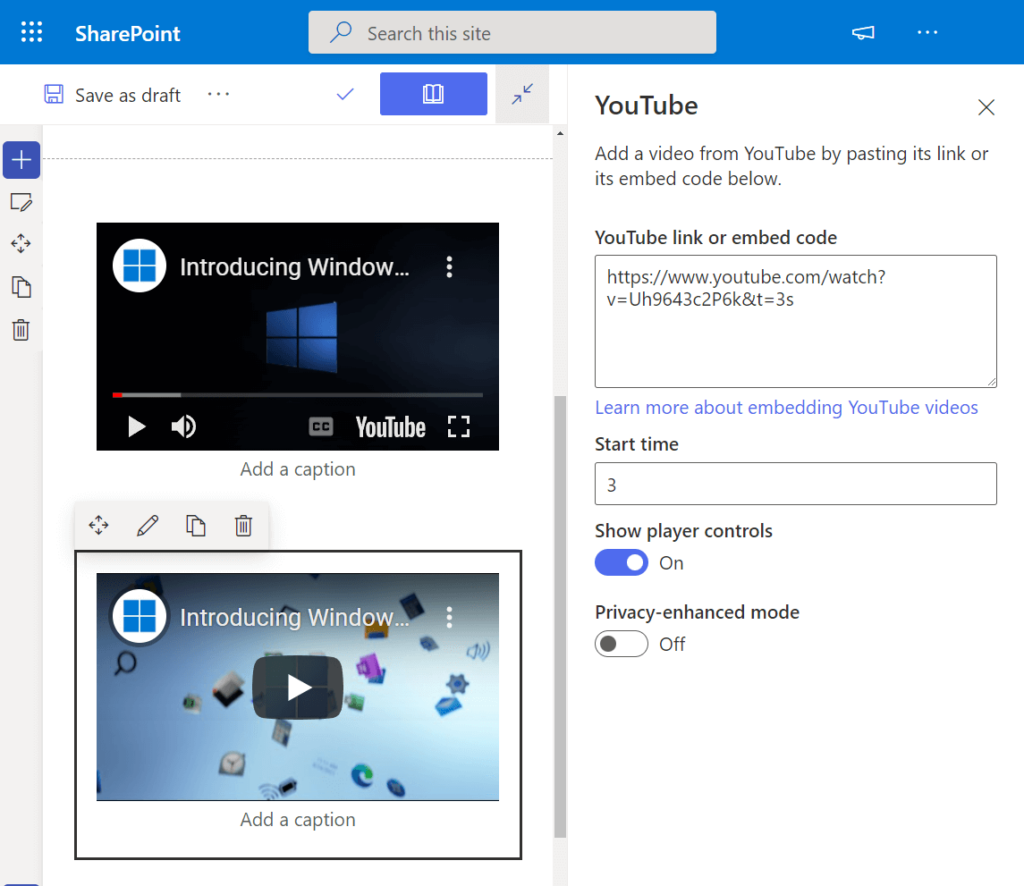Click the Search this site box

pyautogui.click(x=512, y=33)
